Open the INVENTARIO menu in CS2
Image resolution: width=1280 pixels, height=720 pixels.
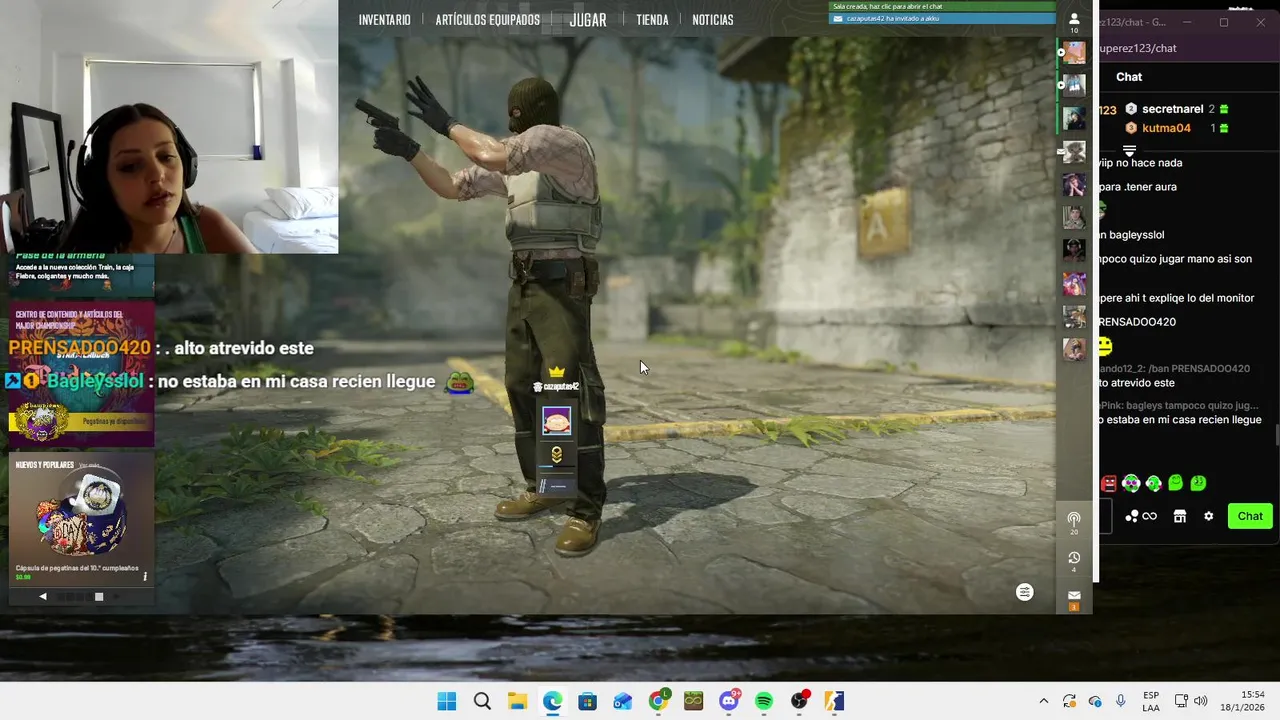pyautogui.click(x=384, y=20)
